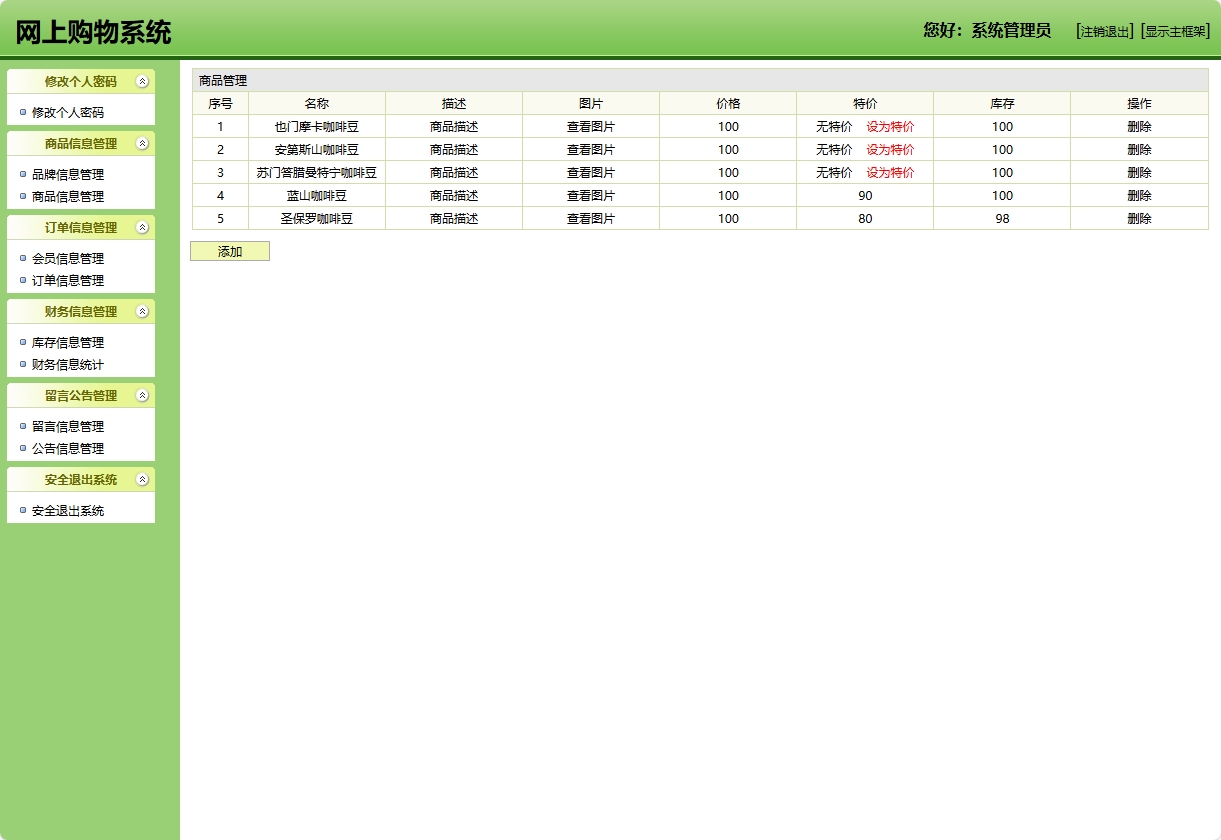The image size is (1221, 840).
Task: Click the special price 80 cell
Action: [865, 218]
